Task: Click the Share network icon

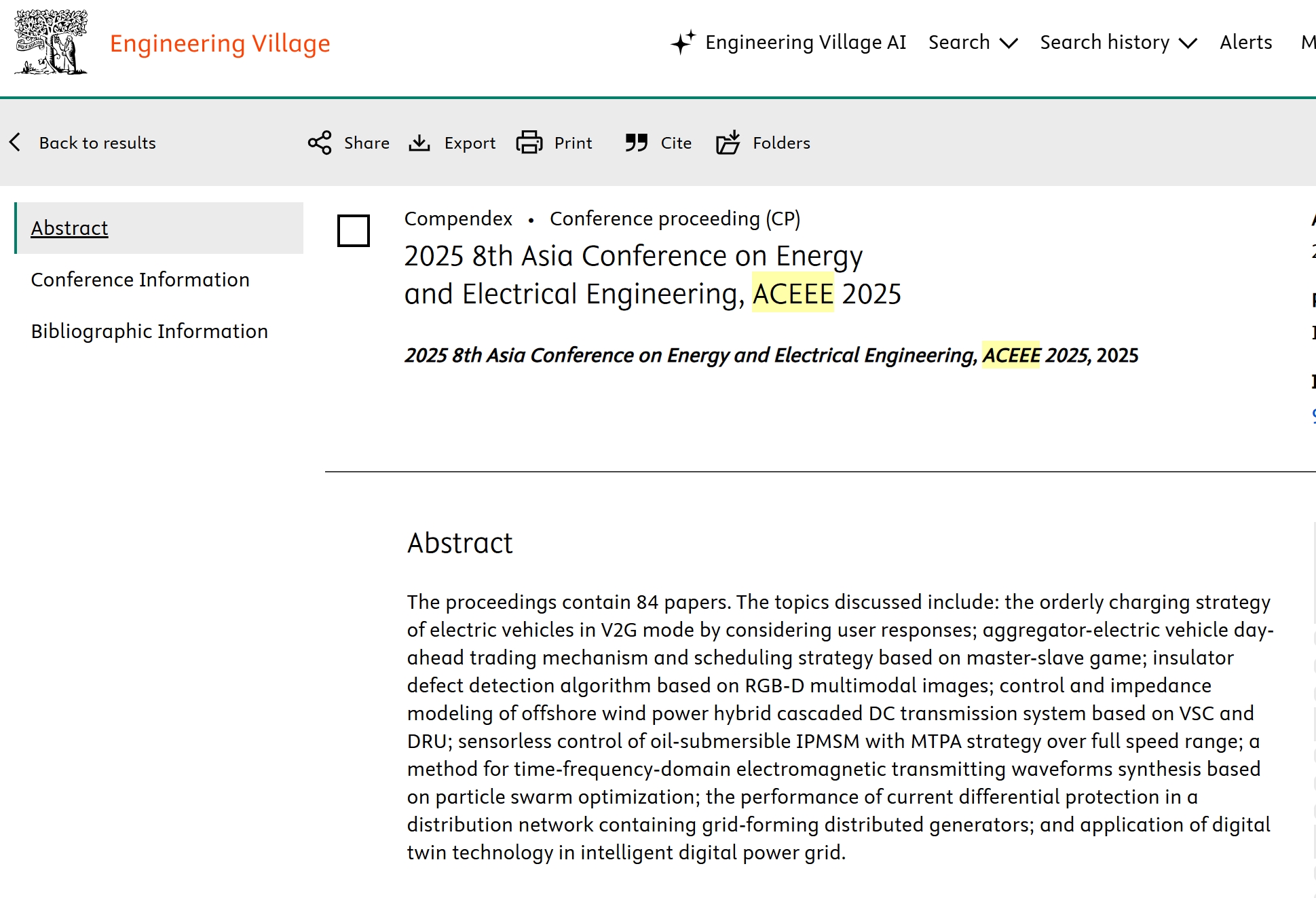Action: [320, 143]
